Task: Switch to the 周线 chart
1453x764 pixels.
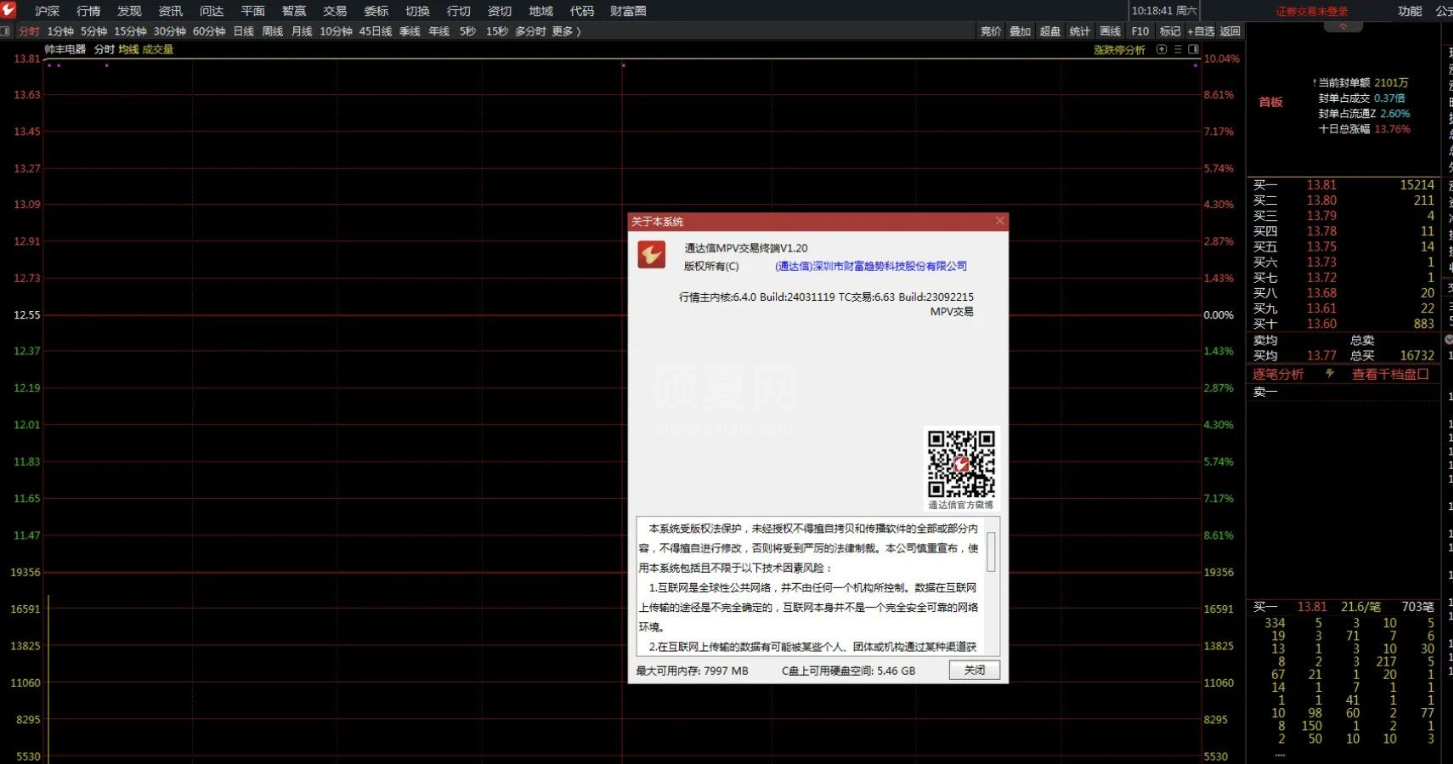Action: point(272,31)
